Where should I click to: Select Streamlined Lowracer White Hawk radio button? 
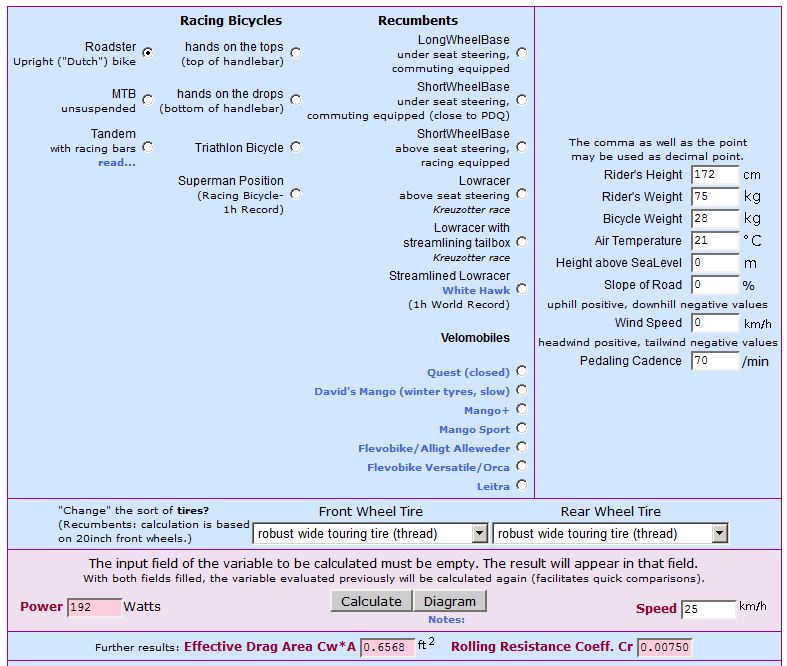pyautogui.click(x=522, y=289)
